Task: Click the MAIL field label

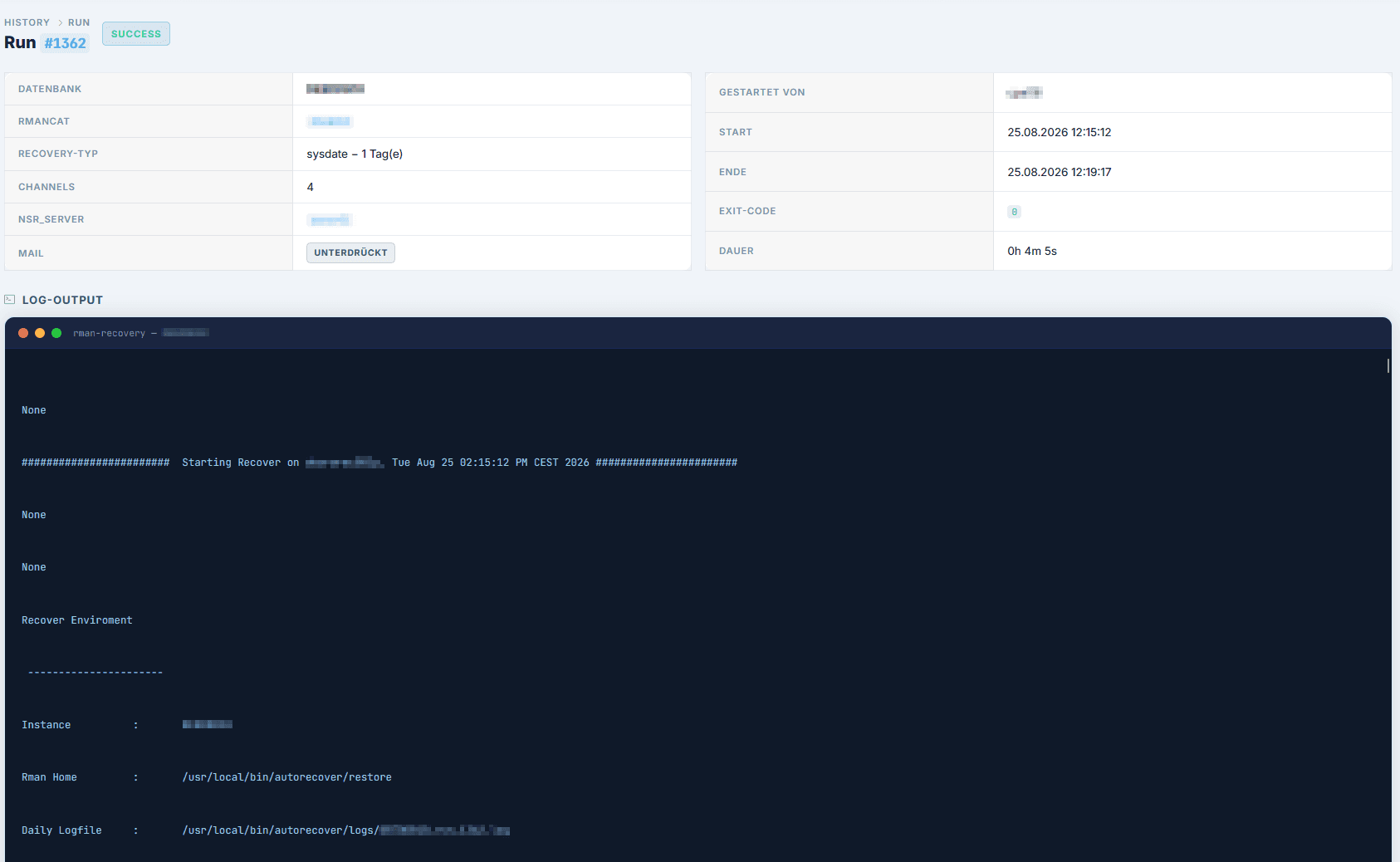Action: pyautogui.click(x=31, y=253)
